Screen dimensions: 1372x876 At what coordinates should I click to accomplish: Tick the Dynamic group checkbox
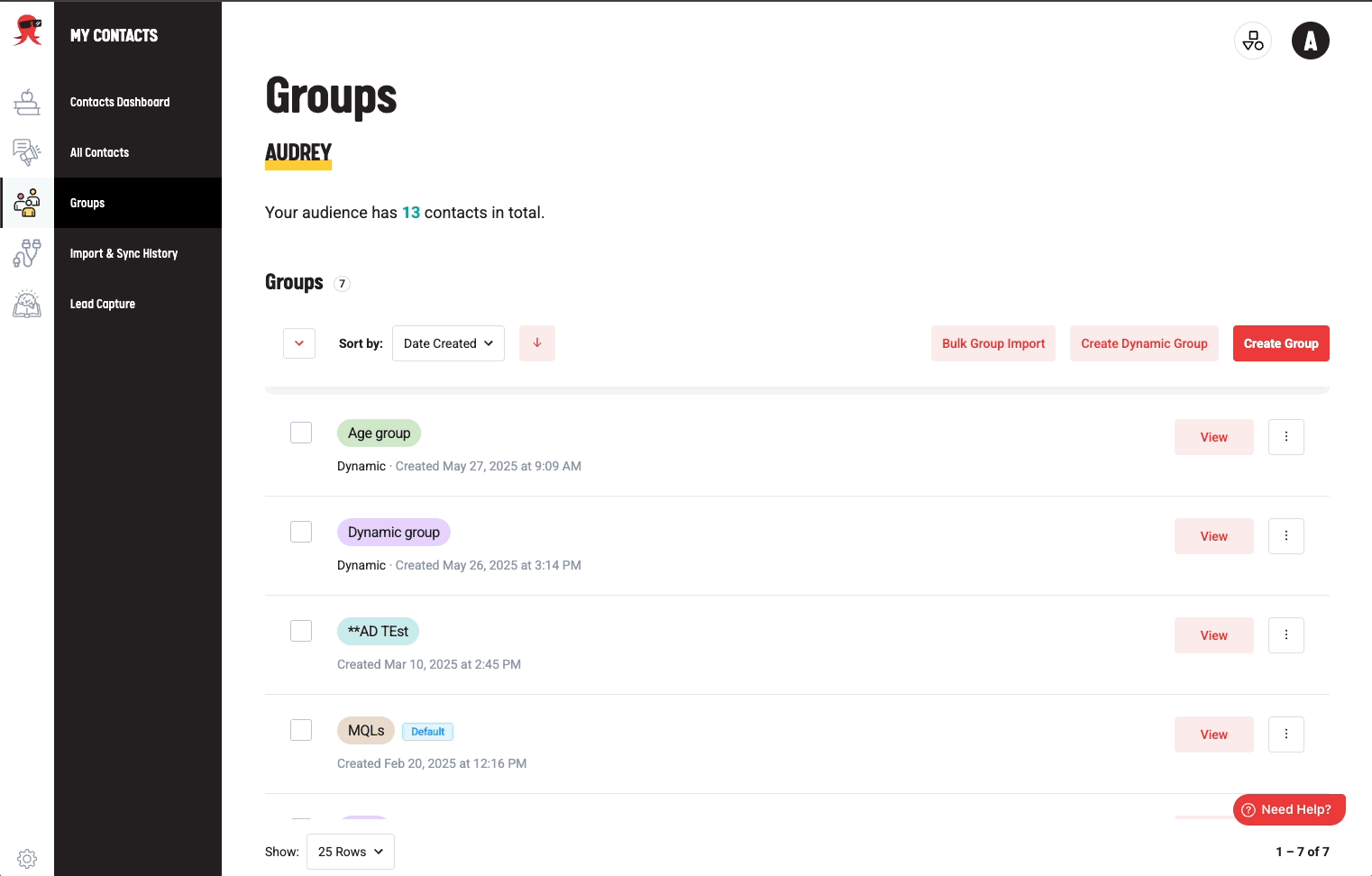pyautogui.click(x=301, y=532)
